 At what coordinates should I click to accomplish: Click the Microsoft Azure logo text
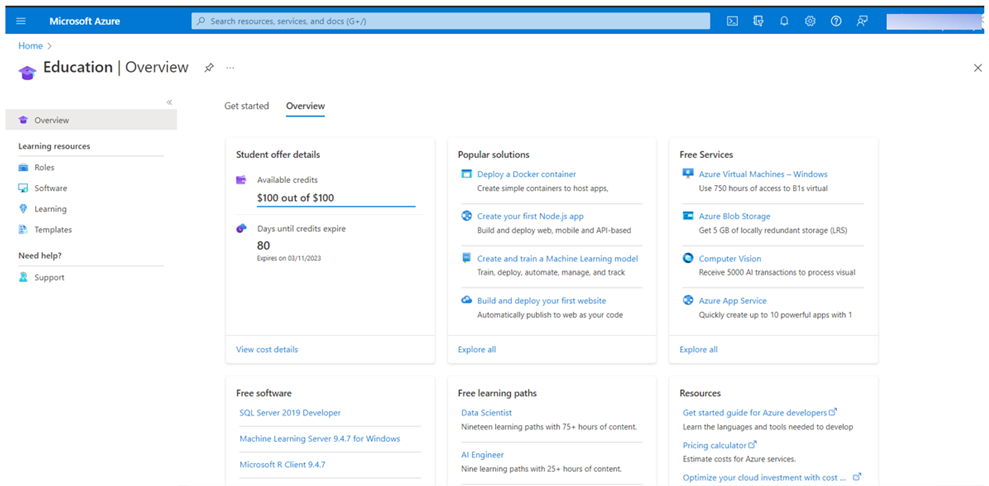(85, 21)
